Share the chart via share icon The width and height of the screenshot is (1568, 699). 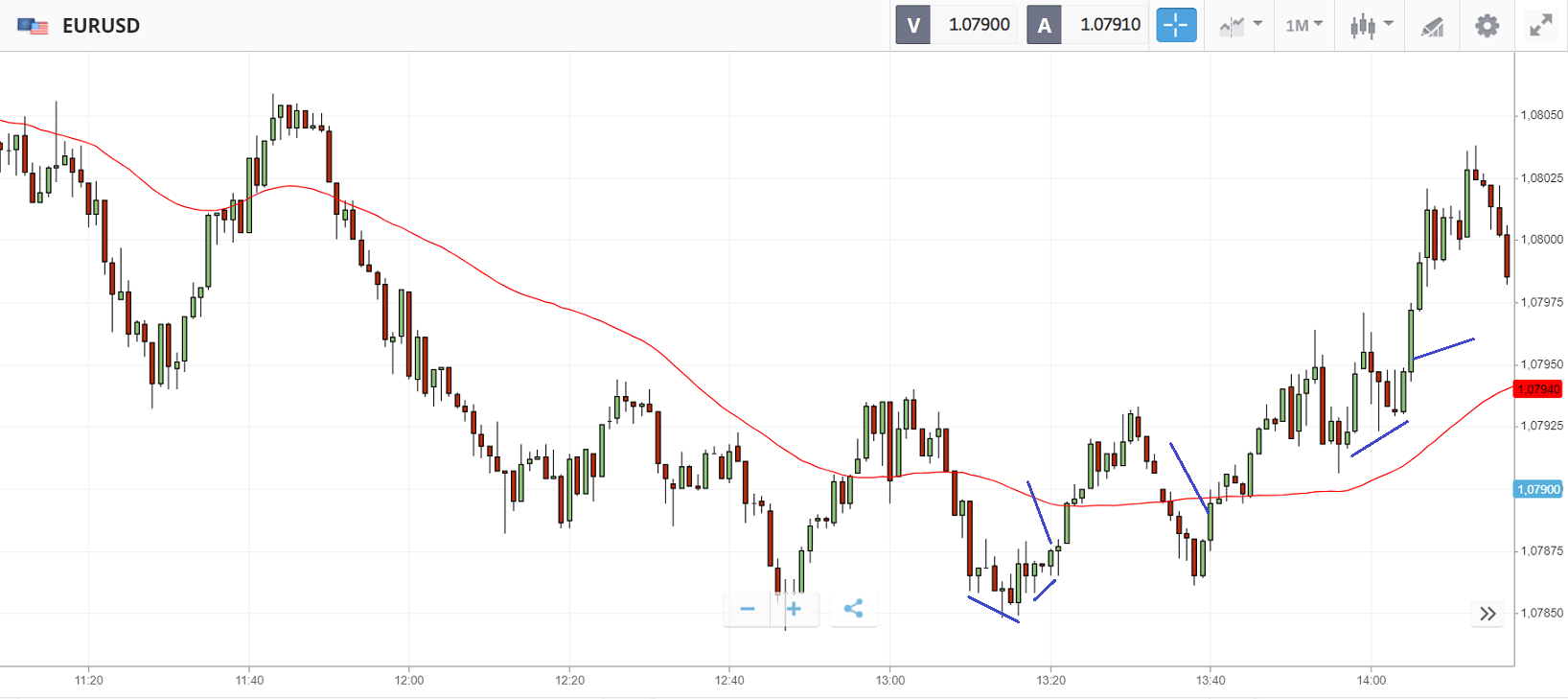click(x=853, y=609)
